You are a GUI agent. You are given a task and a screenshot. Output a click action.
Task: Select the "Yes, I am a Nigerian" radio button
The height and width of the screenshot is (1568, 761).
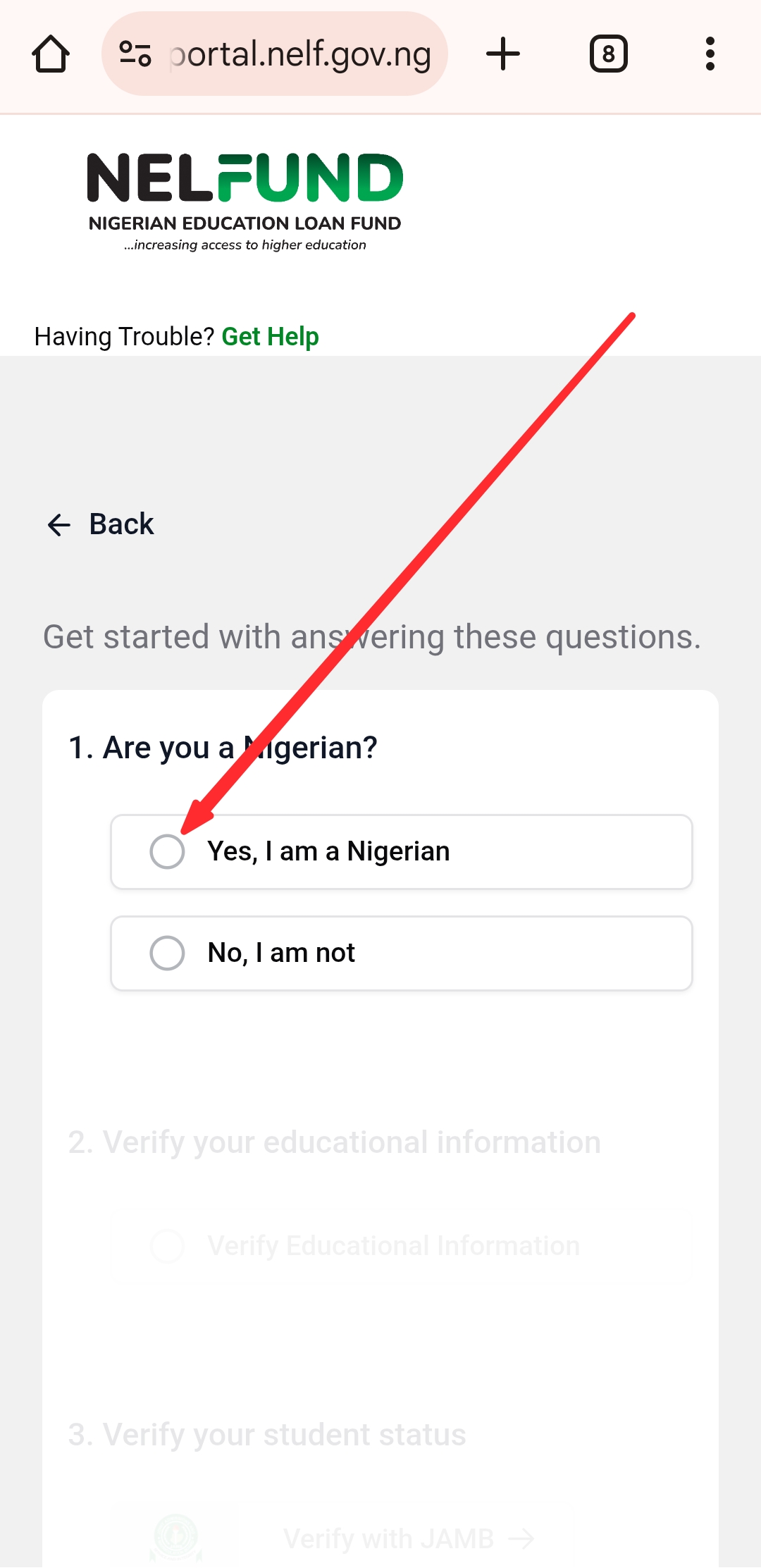pos(168,852)
